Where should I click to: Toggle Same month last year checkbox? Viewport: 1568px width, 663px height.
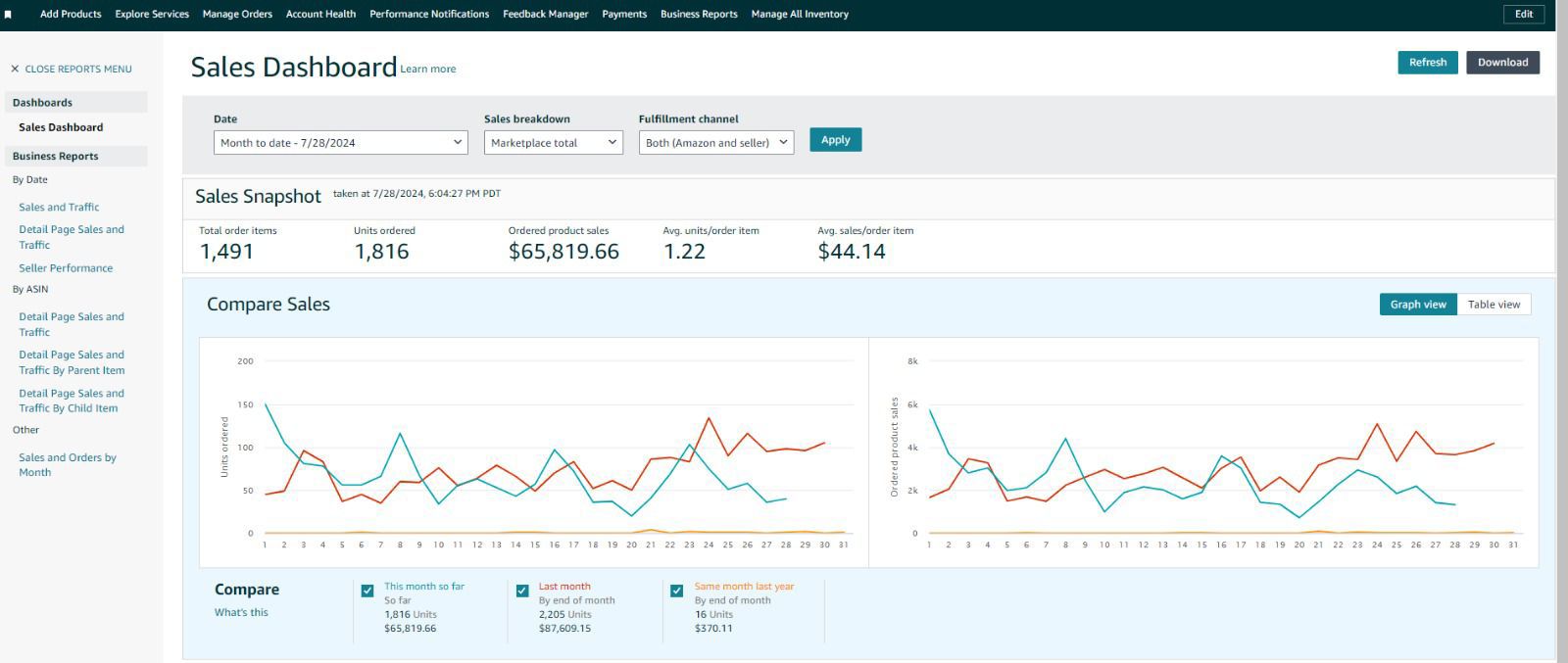tap(676, 591)
